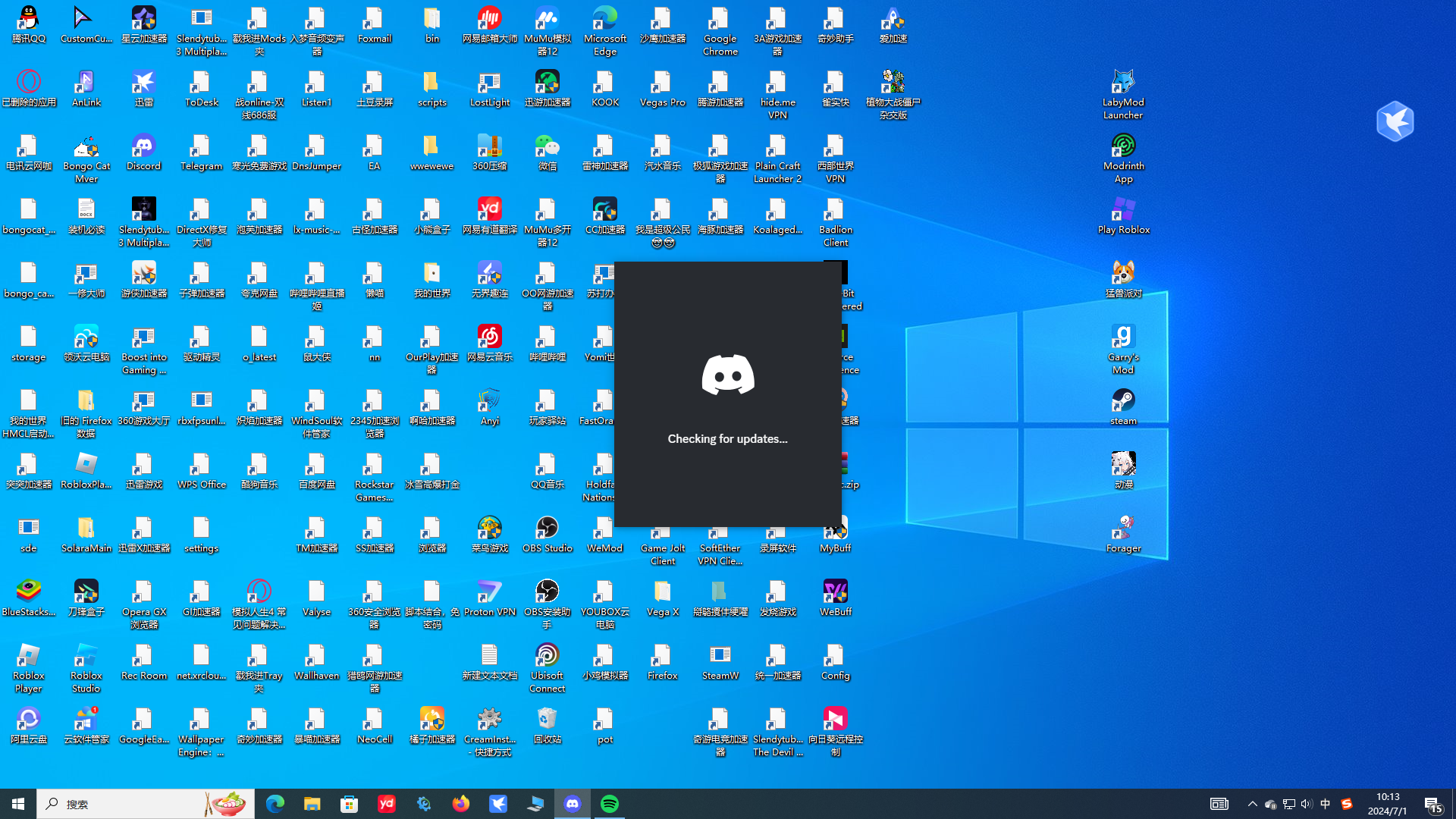The height and width of the screenshot is (819, 1456).
Task: Select the Roblox Studio desktop icon
Action: point(86,668)
